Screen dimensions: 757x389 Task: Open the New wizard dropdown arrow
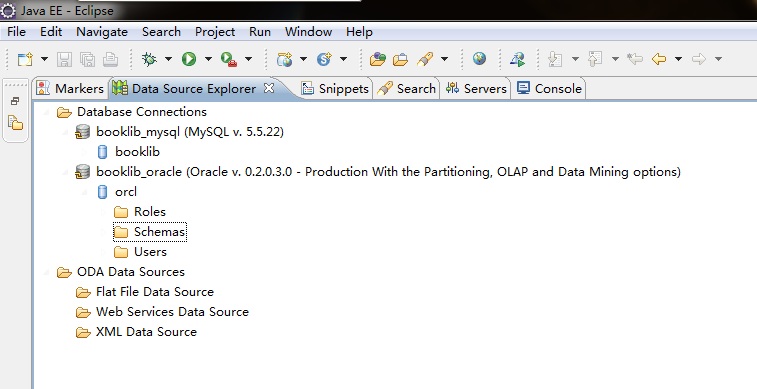tap(44, 59)
